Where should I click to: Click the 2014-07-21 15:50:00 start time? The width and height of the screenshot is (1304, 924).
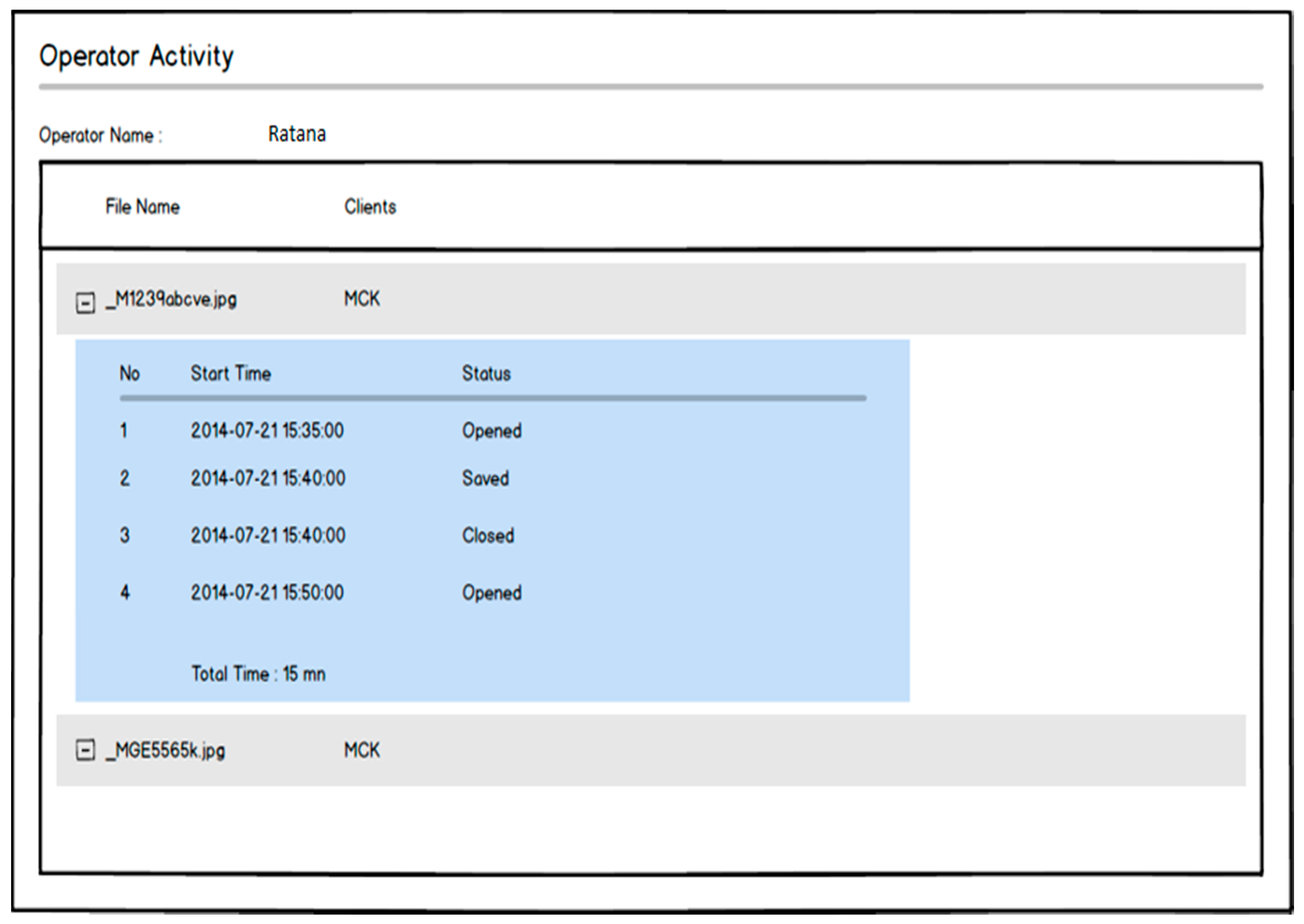point(267,593)
